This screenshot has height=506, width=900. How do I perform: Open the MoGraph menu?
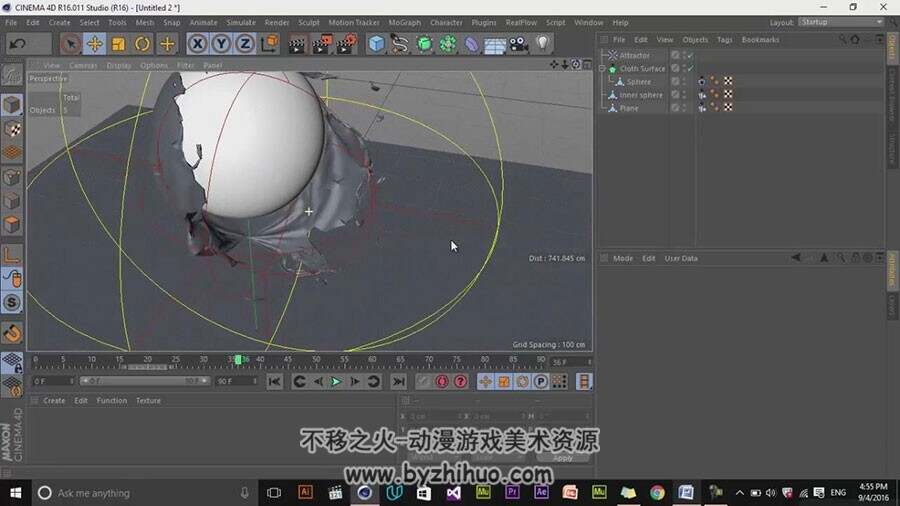[x=405, y=22]
